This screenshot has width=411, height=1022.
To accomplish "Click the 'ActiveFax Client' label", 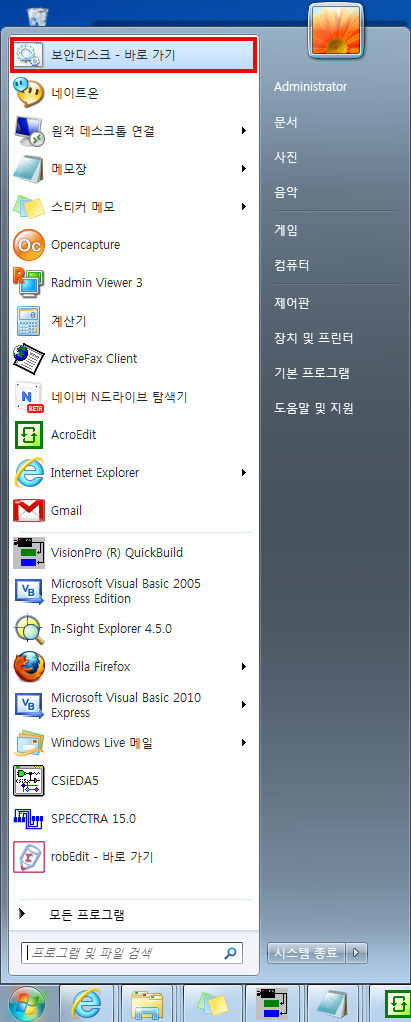I will pos(94,358).
